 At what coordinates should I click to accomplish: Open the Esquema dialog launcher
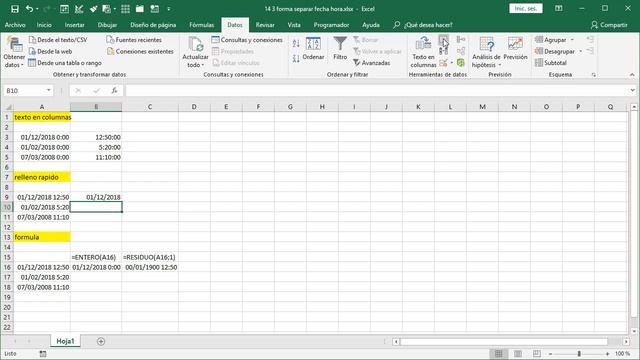(x=593, y=75)
